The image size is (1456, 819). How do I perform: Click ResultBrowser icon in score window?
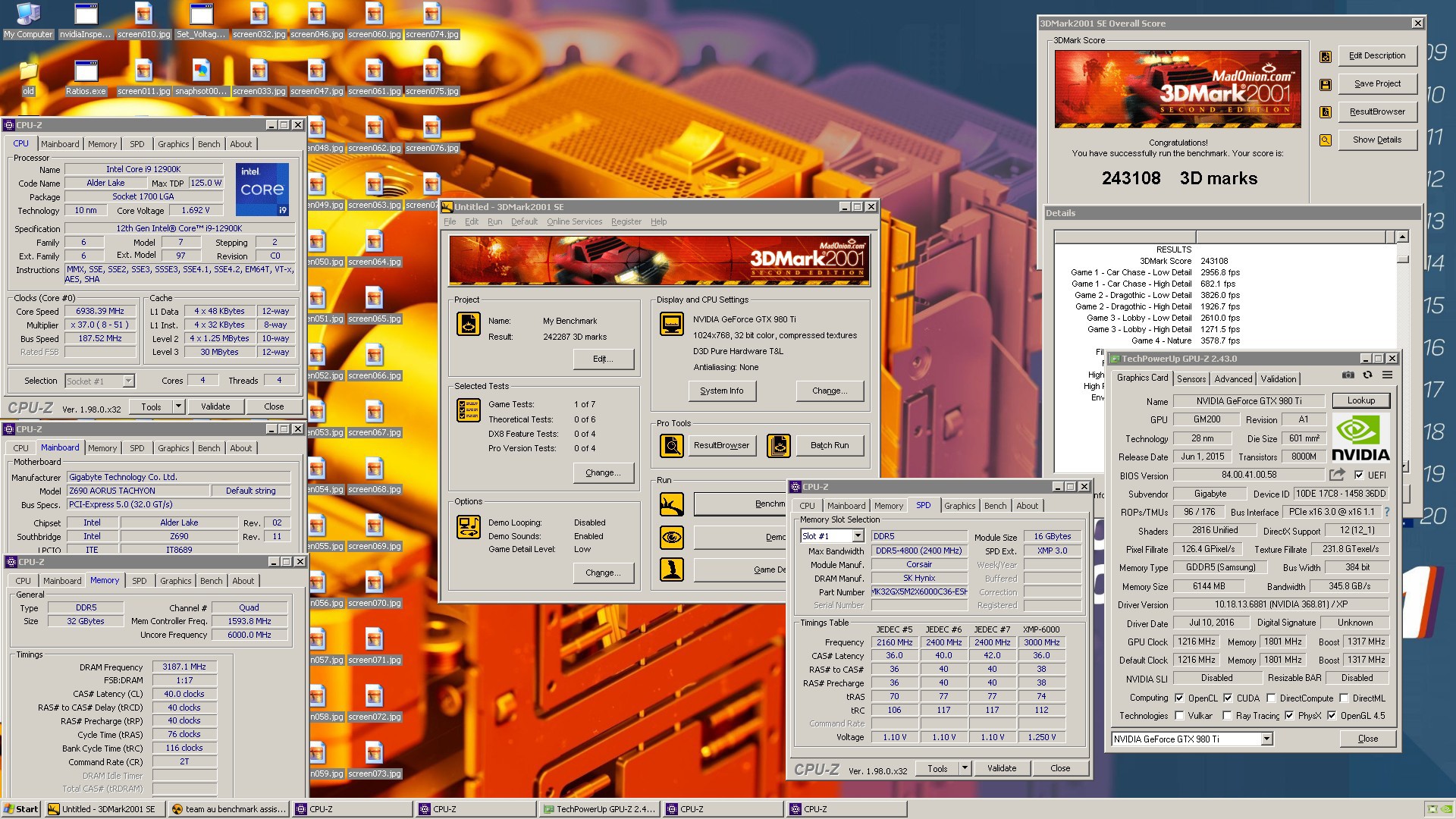click(1326, 112)
